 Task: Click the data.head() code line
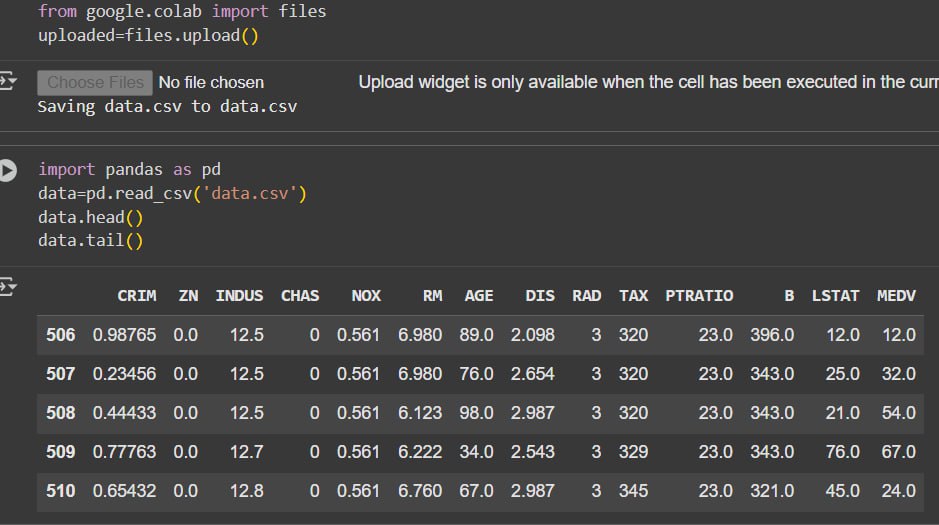pyautogui.click(x=90, y=217)
